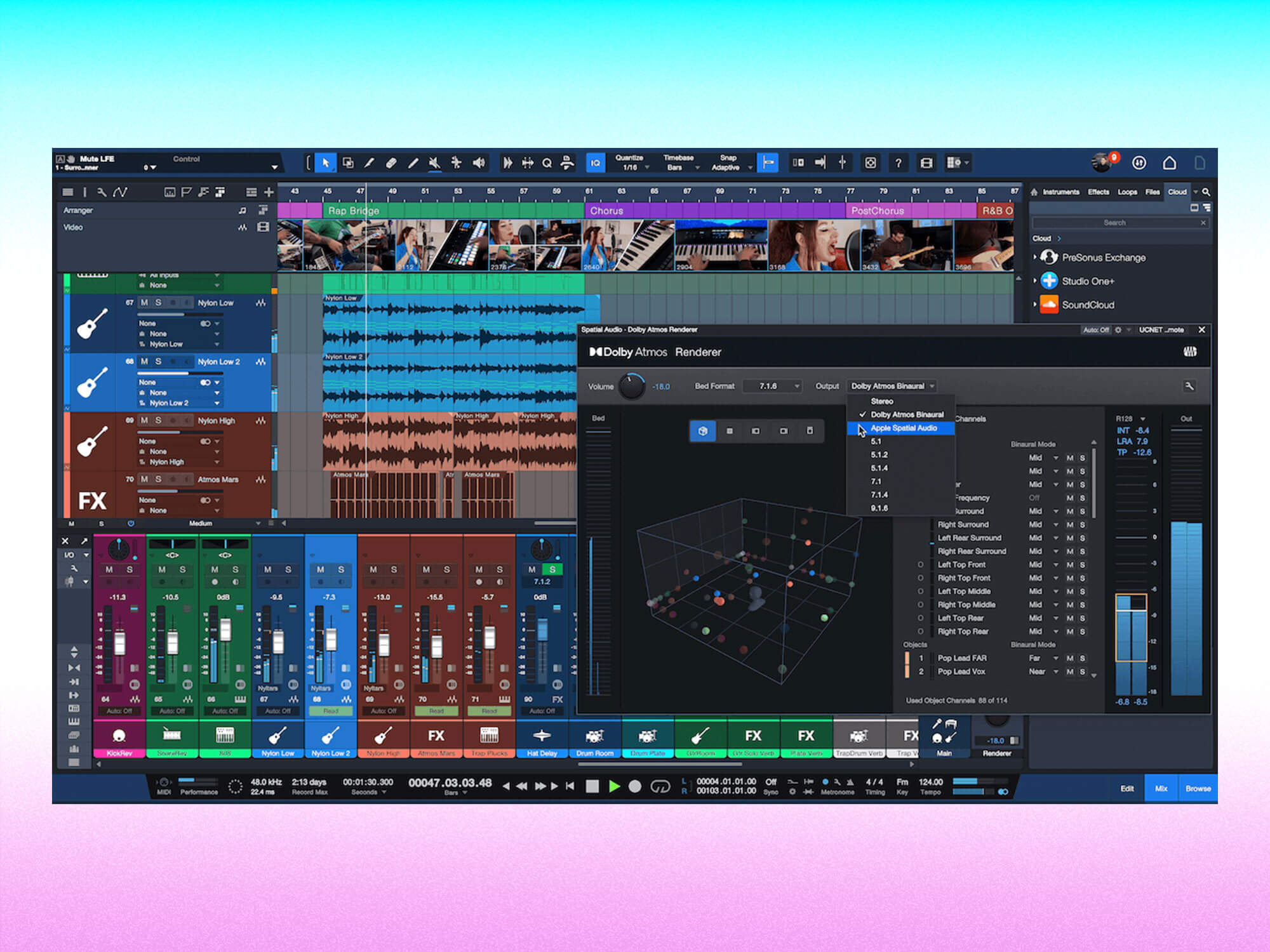The width and height of the screenshot is (1270, 952).
Task: Solo the Nylon High track
Action: pos(159,420)
